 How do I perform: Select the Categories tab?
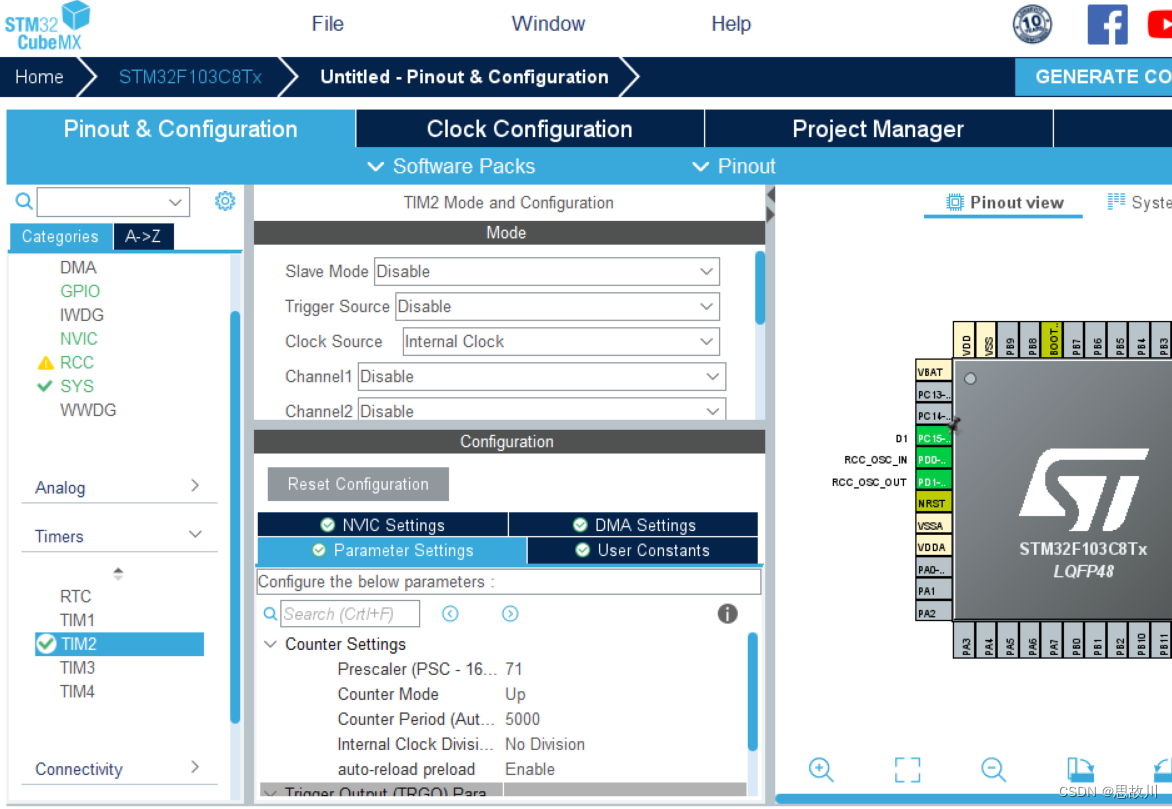click(x=61, y=236)
